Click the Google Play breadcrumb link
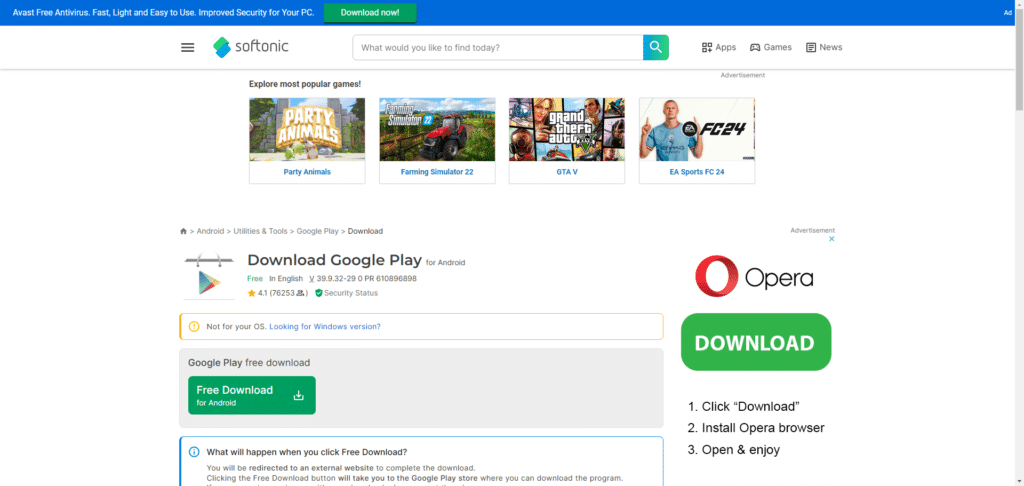The width and height of the screenshot is (1024, 486). [x=317, y=231]
